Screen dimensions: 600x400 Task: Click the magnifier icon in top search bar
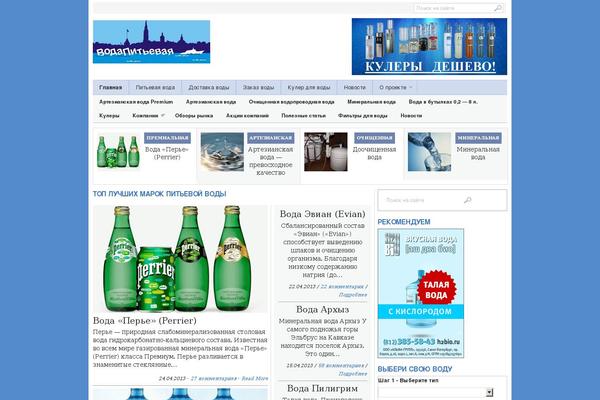click(498, 8)
